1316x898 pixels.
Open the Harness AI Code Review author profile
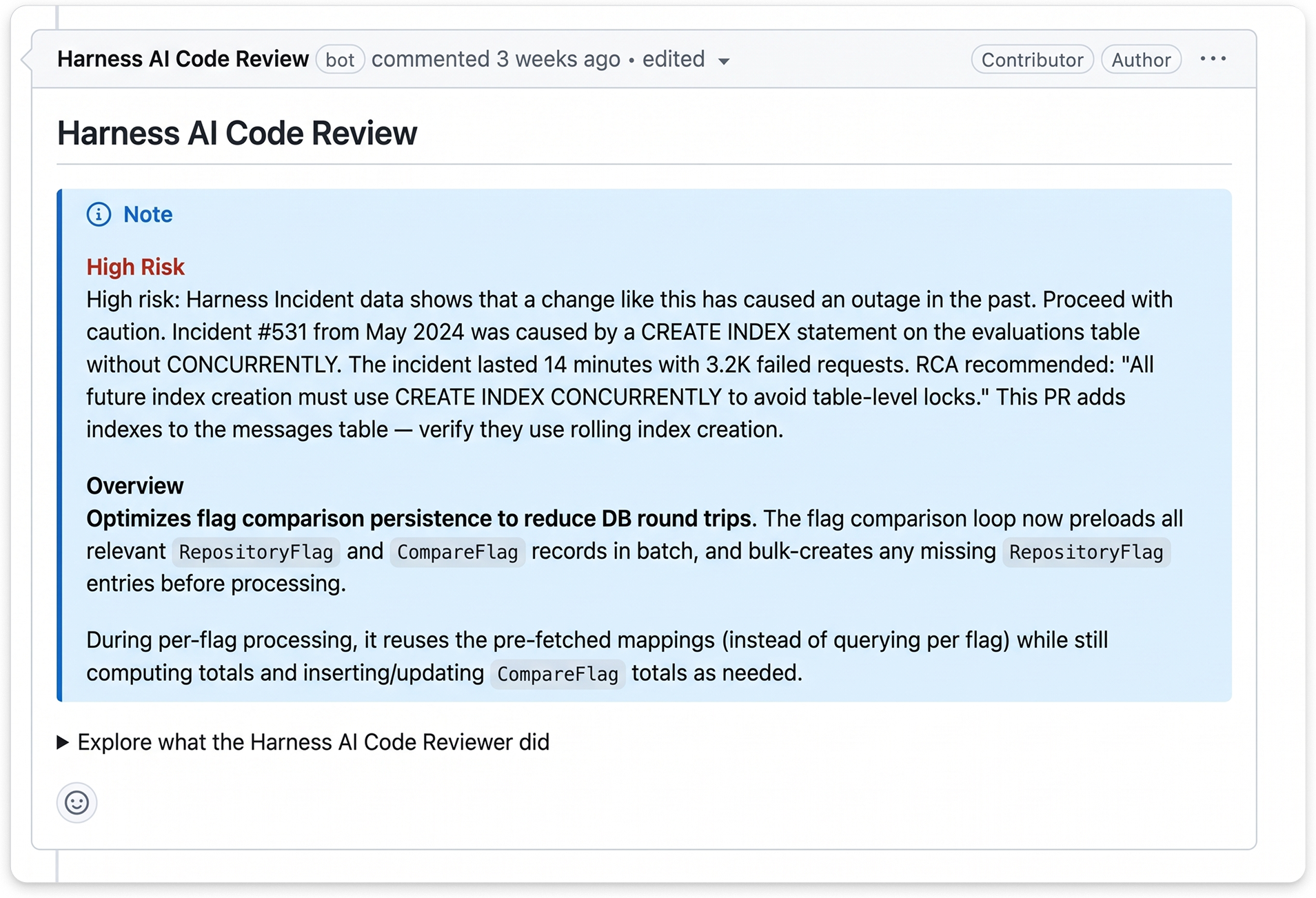click(x=183, y=59)
